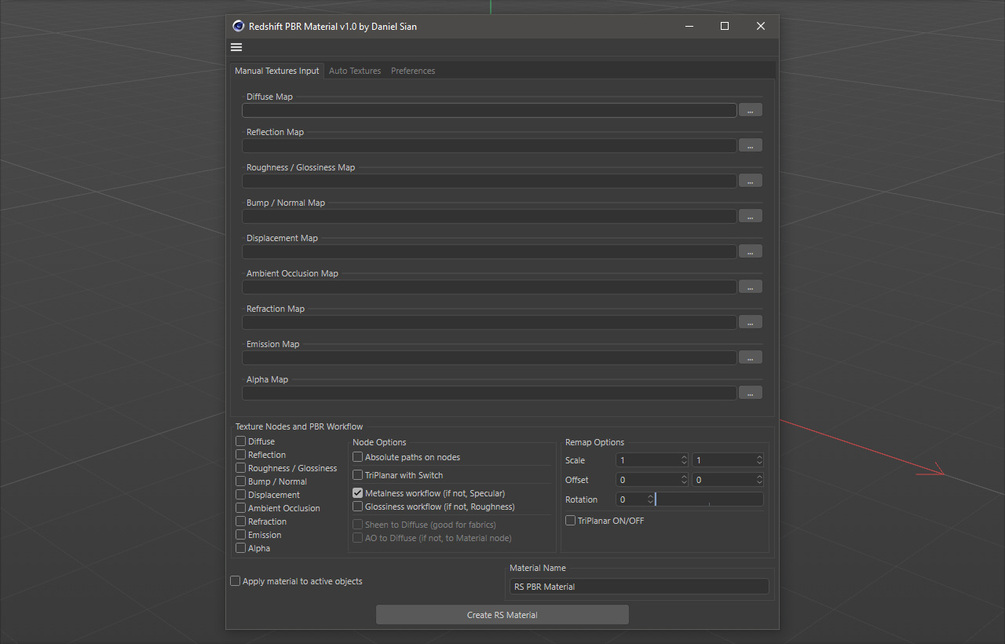
Task: Enable the Diffuse texture node checkbox
Action: tap(240, 441)
